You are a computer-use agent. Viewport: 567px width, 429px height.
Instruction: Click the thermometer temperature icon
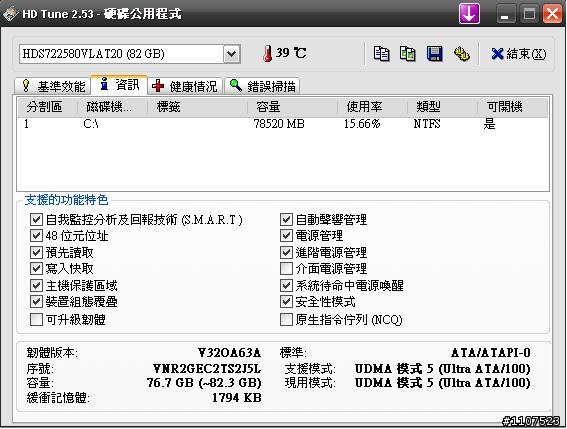click(267, 54)
